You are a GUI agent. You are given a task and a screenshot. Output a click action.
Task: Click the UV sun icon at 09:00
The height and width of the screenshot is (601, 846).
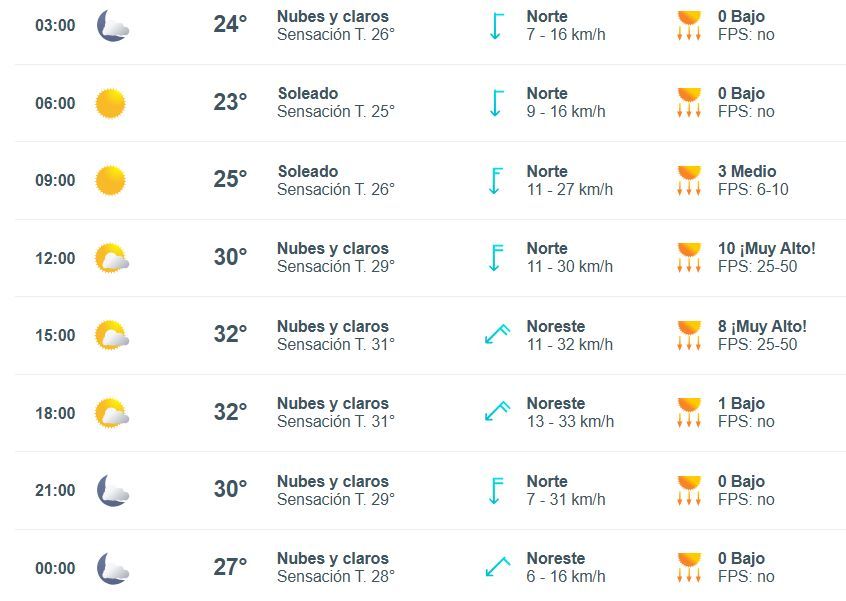pos(689,180)
